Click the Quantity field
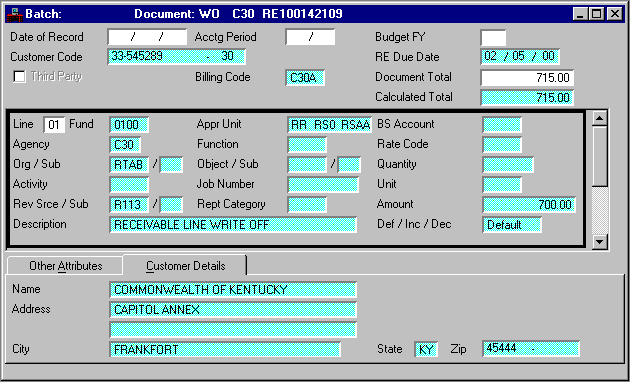The width and height of the screenshot is (630, 382). [x=508, y=165]
